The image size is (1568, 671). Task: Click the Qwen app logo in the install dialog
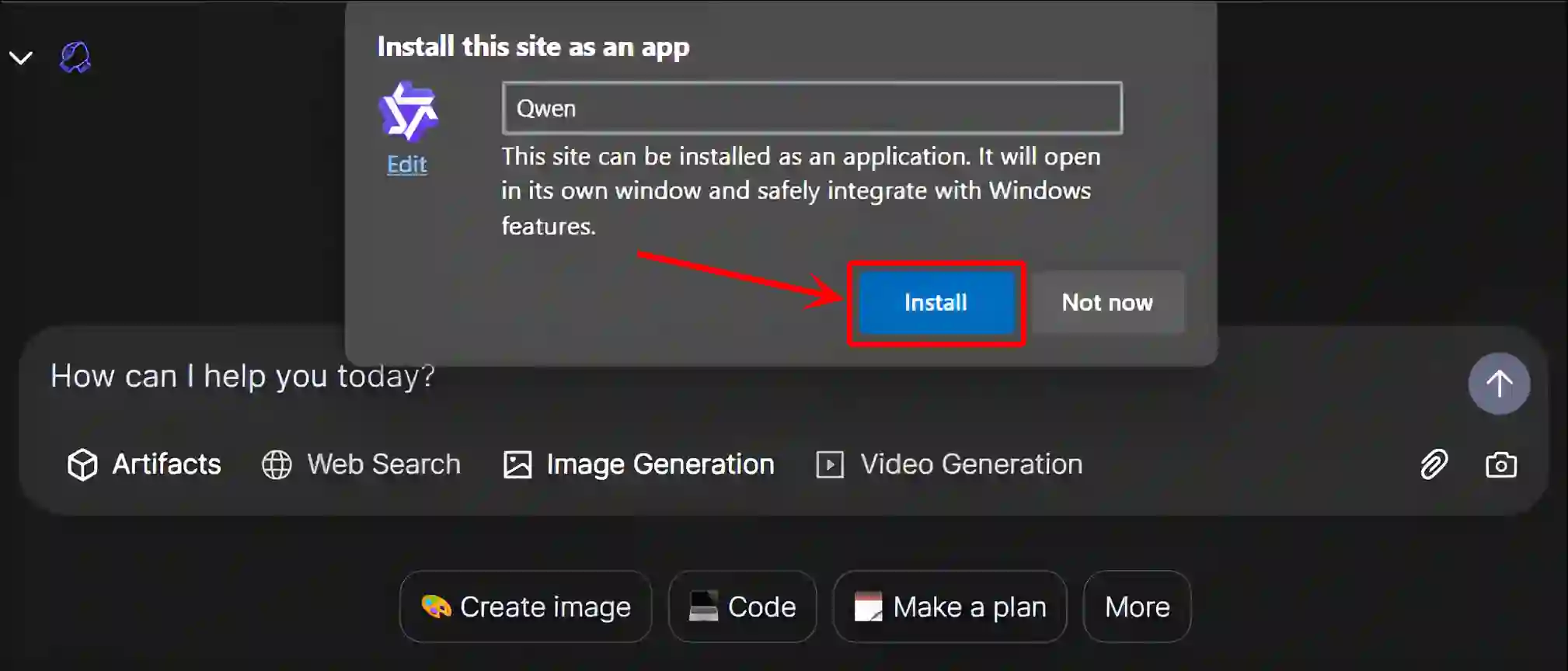(408, 113)
